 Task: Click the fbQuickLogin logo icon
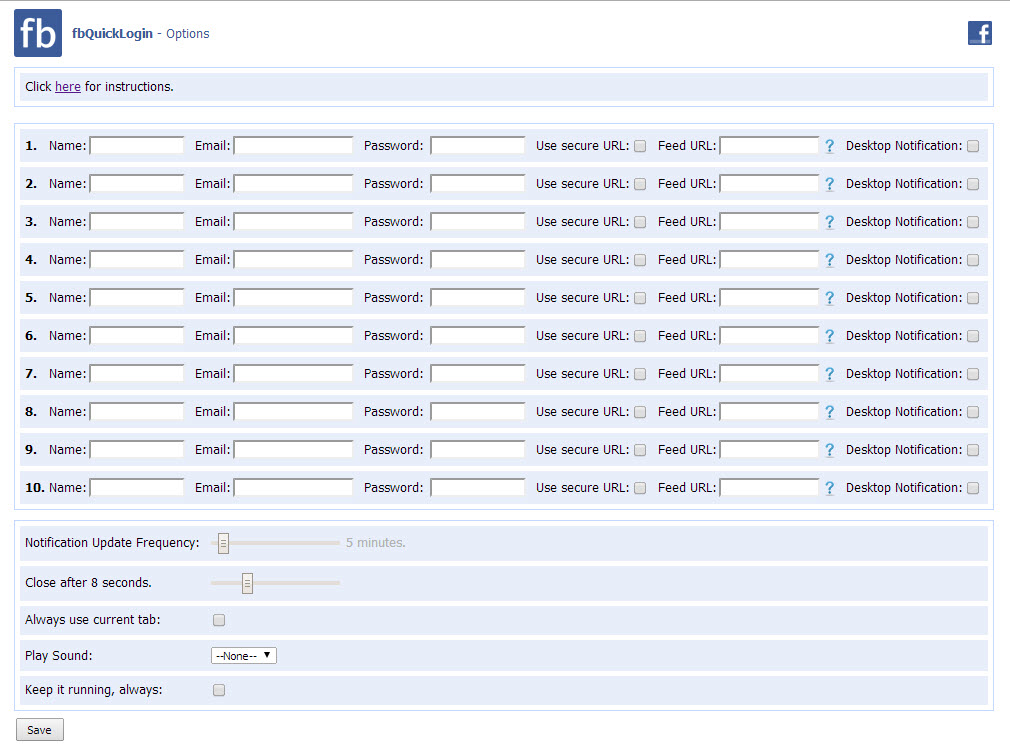click(38, 33)
